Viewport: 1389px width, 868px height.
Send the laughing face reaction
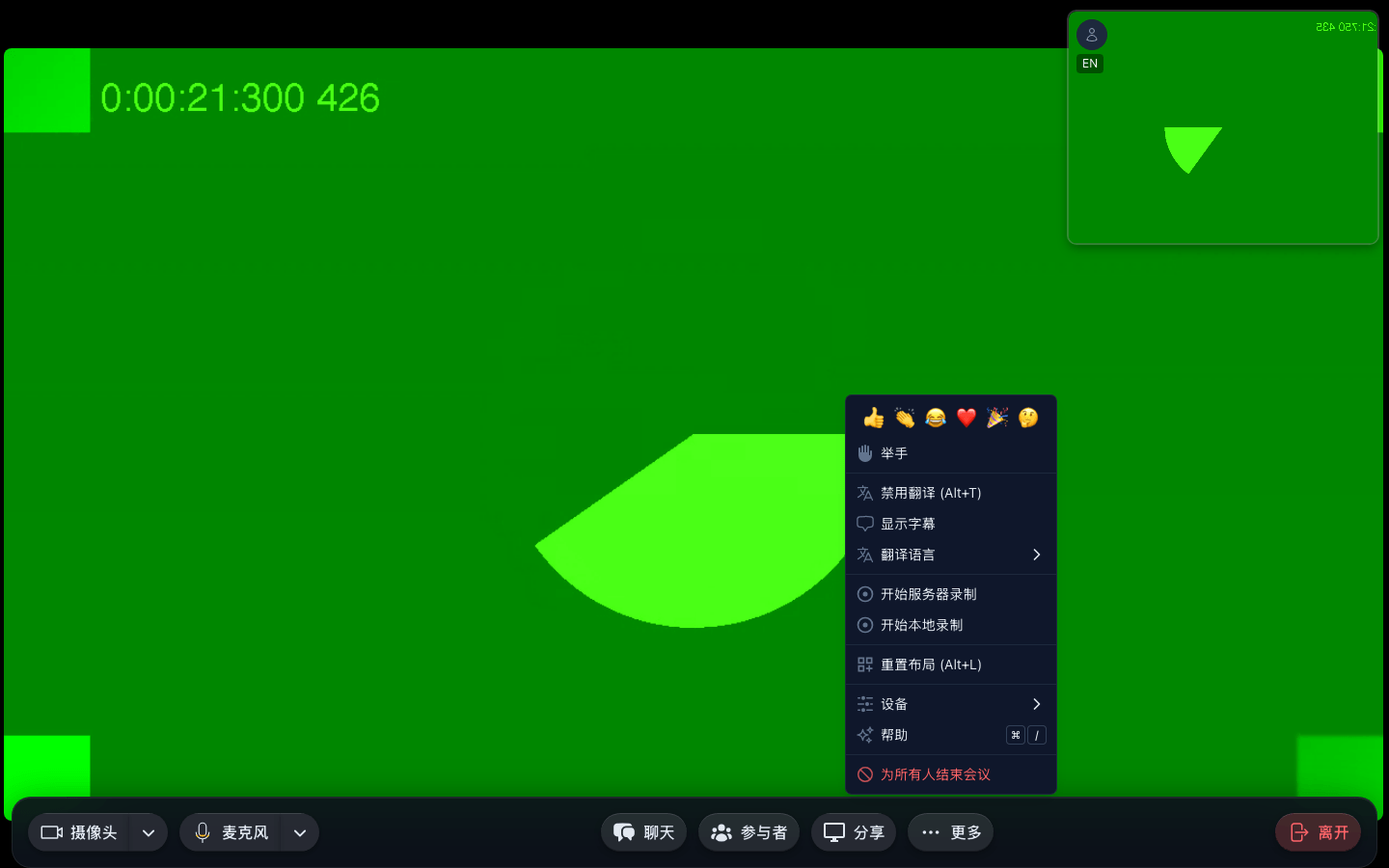pos(936,418)
